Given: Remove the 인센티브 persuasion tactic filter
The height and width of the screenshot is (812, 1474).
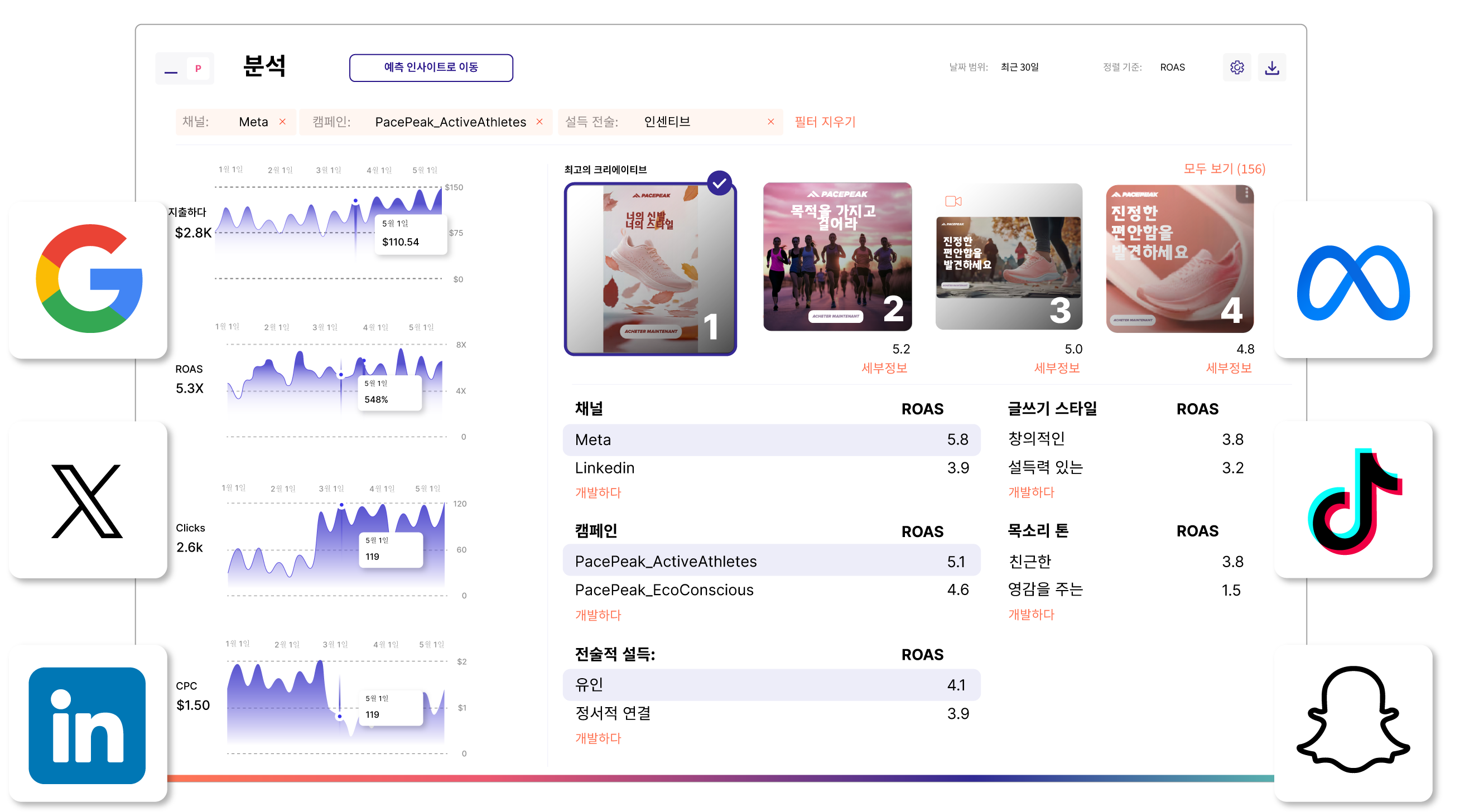Looking at the screenshot, I should (x=771, y=122).
